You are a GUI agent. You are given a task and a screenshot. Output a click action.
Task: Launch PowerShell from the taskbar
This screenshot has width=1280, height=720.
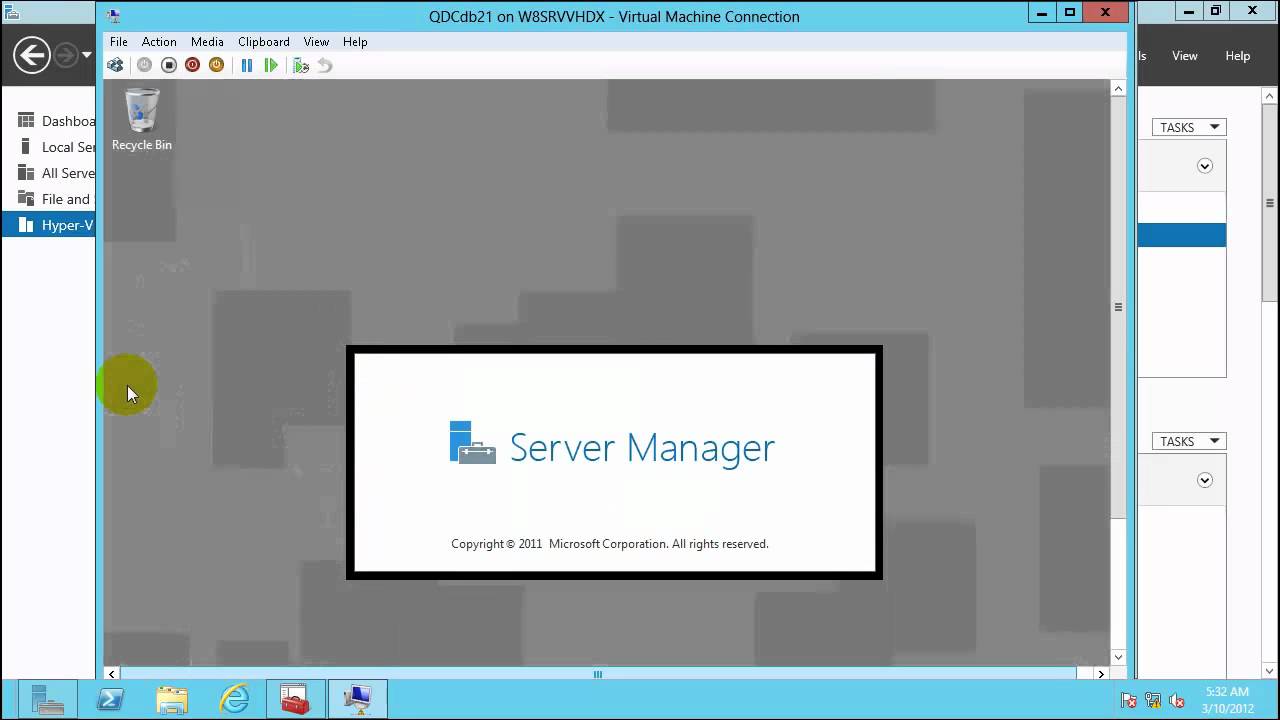point(110,700)
